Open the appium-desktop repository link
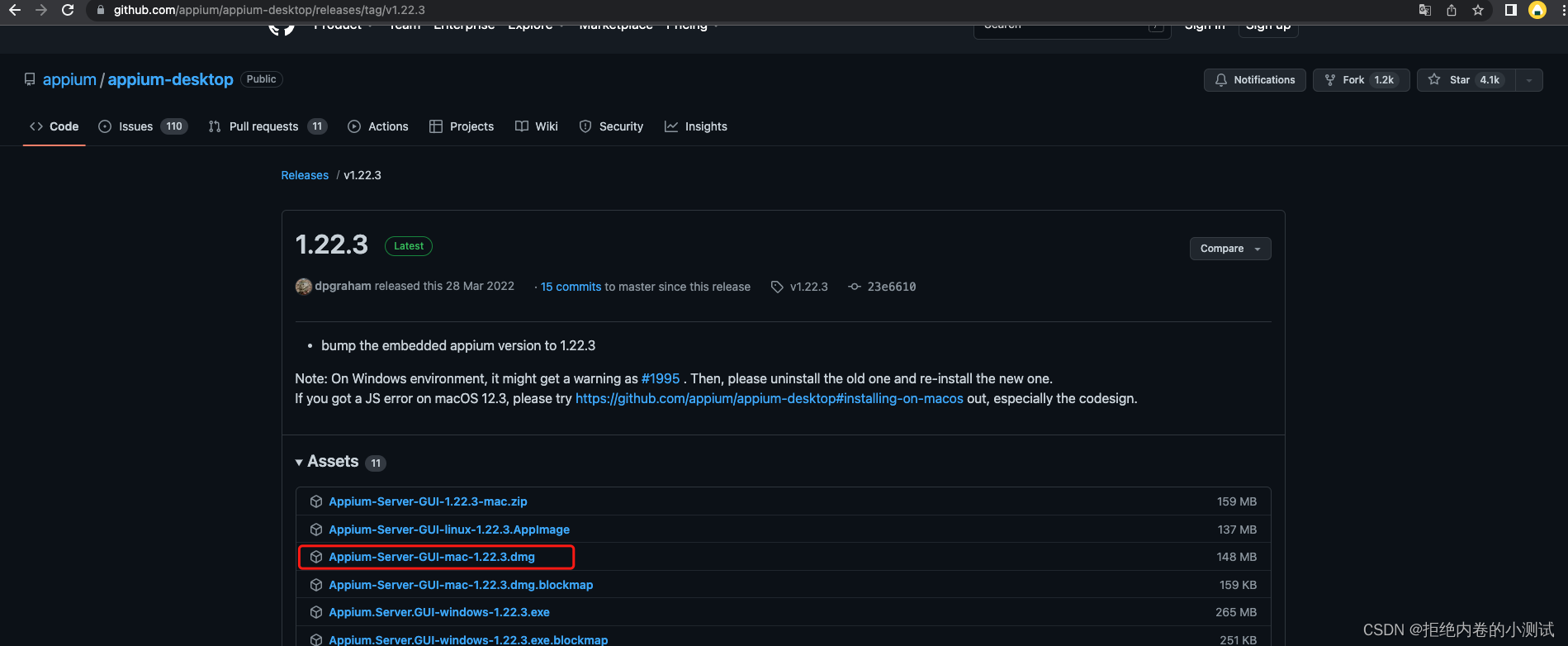This screenshot has width=1568, height=646. [170, 79]
